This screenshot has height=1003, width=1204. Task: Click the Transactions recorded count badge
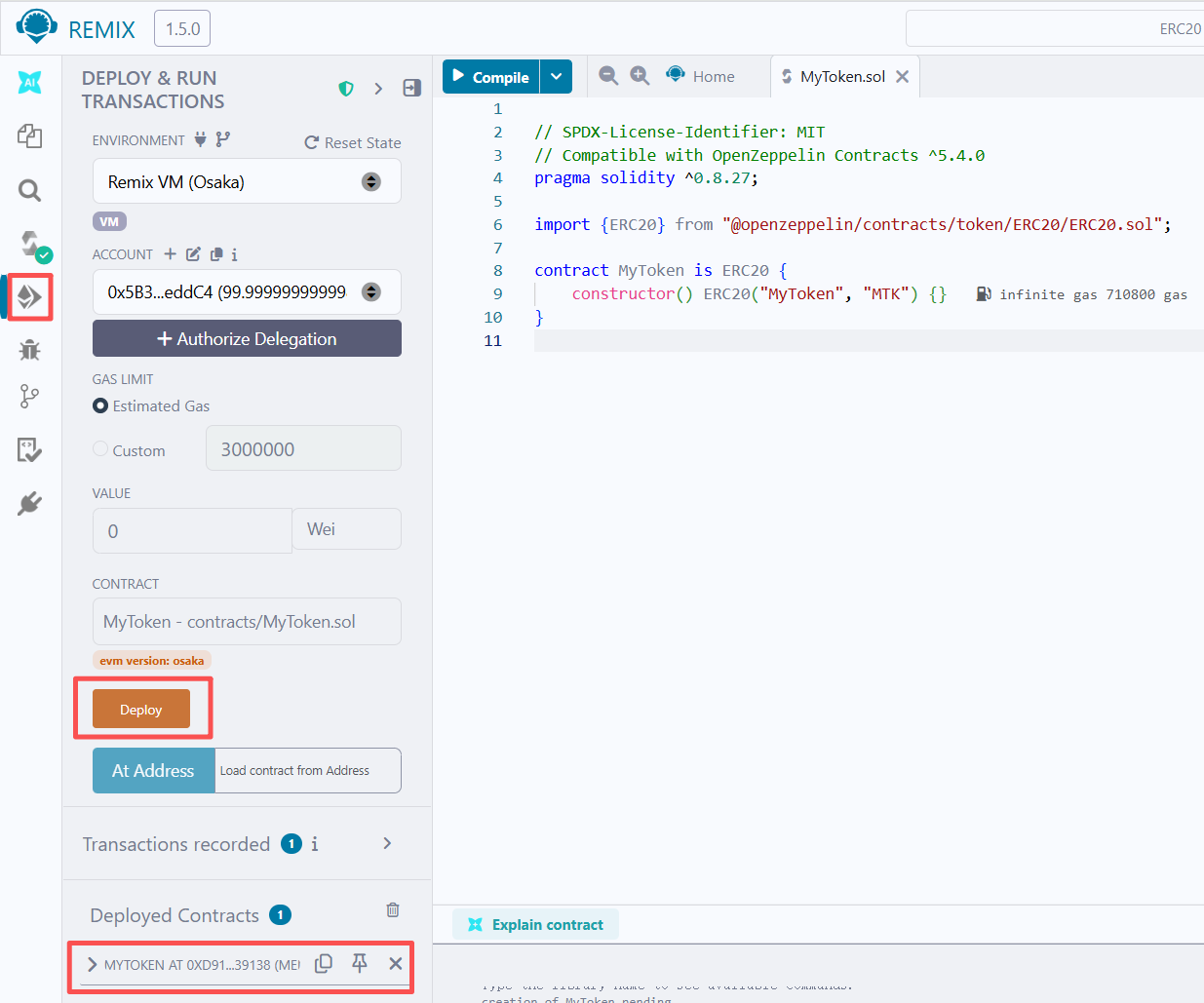pyautogui.click(x=291, y=843)
